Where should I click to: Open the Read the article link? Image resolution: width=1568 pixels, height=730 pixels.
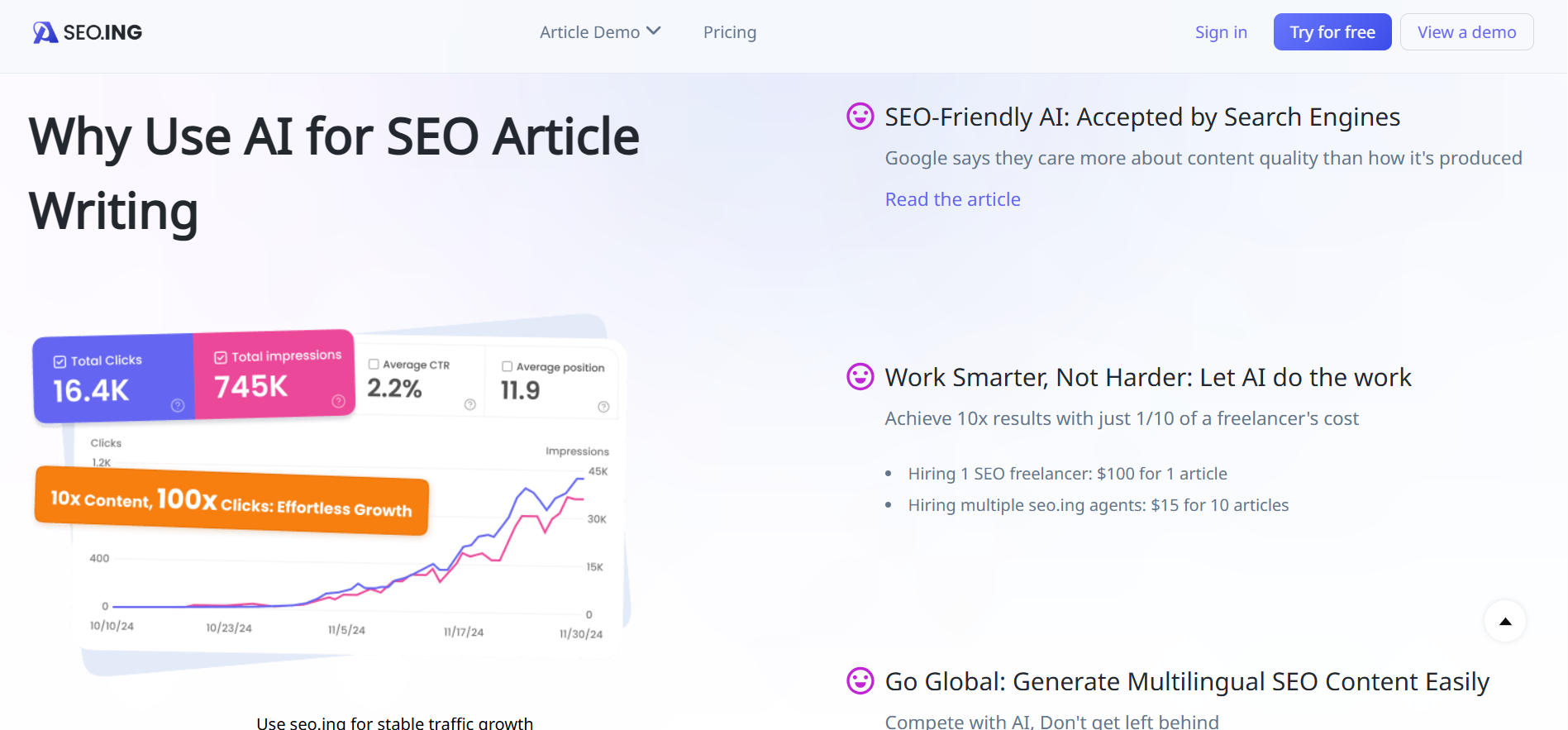click(x=952, y=199)
